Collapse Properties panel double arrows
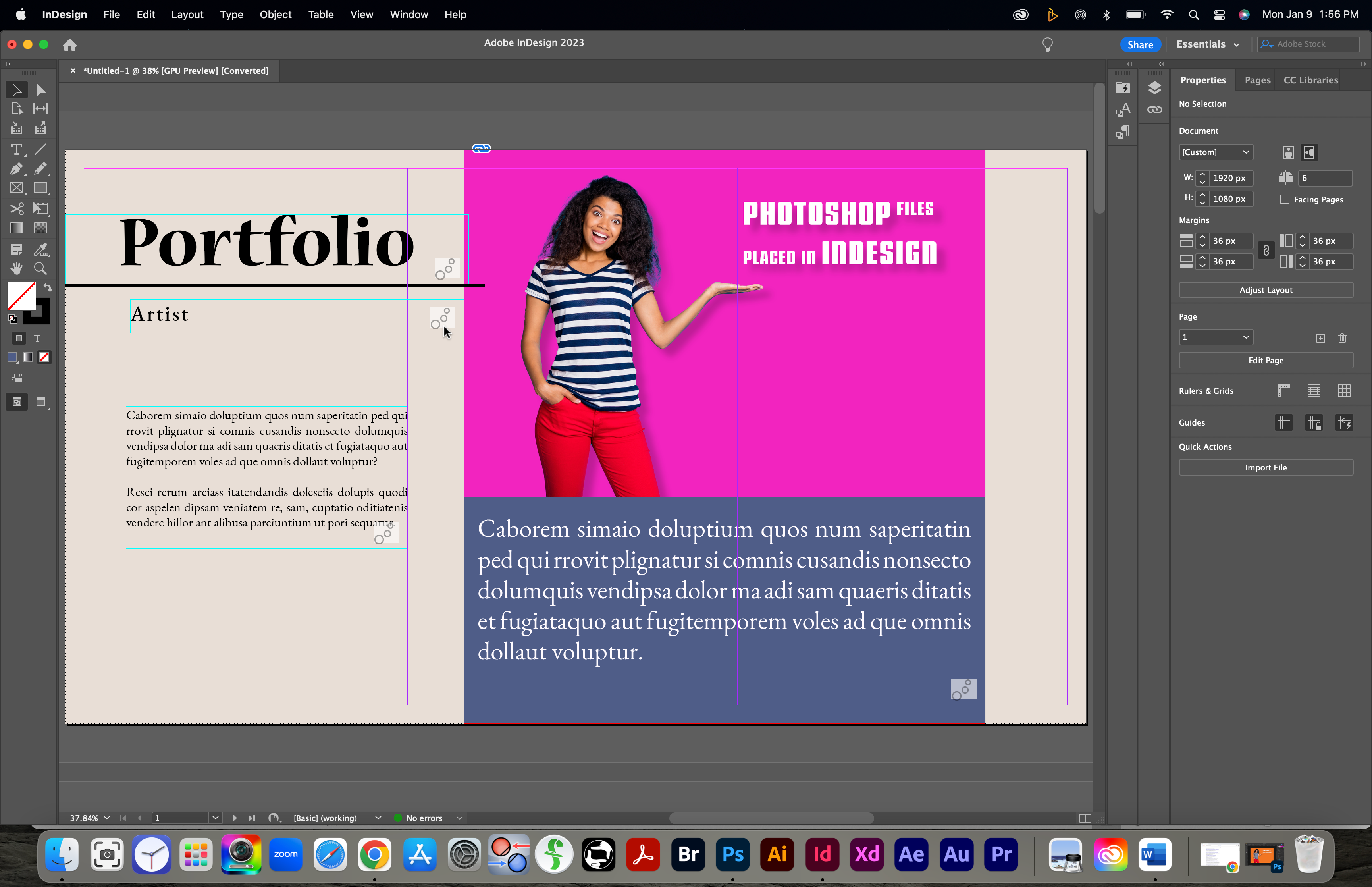This screenshot has width=1372, height=887. point(1363,64)
